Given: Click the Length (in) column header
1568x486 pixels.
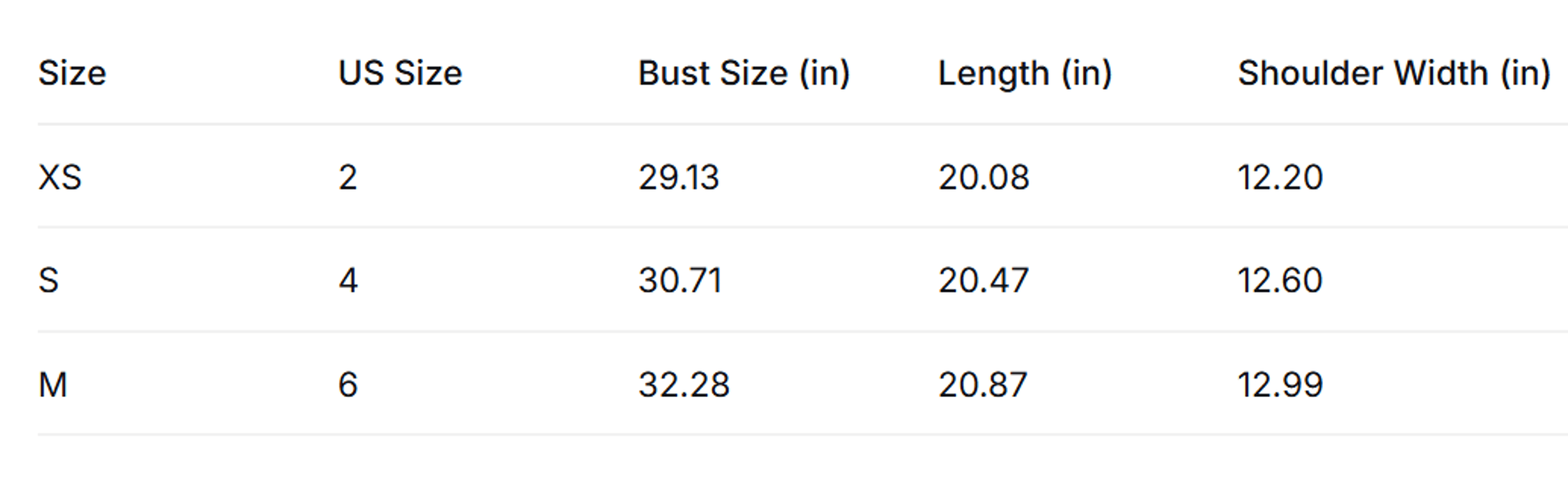Looking at the screenshot, I should (x=1025, y=74).
